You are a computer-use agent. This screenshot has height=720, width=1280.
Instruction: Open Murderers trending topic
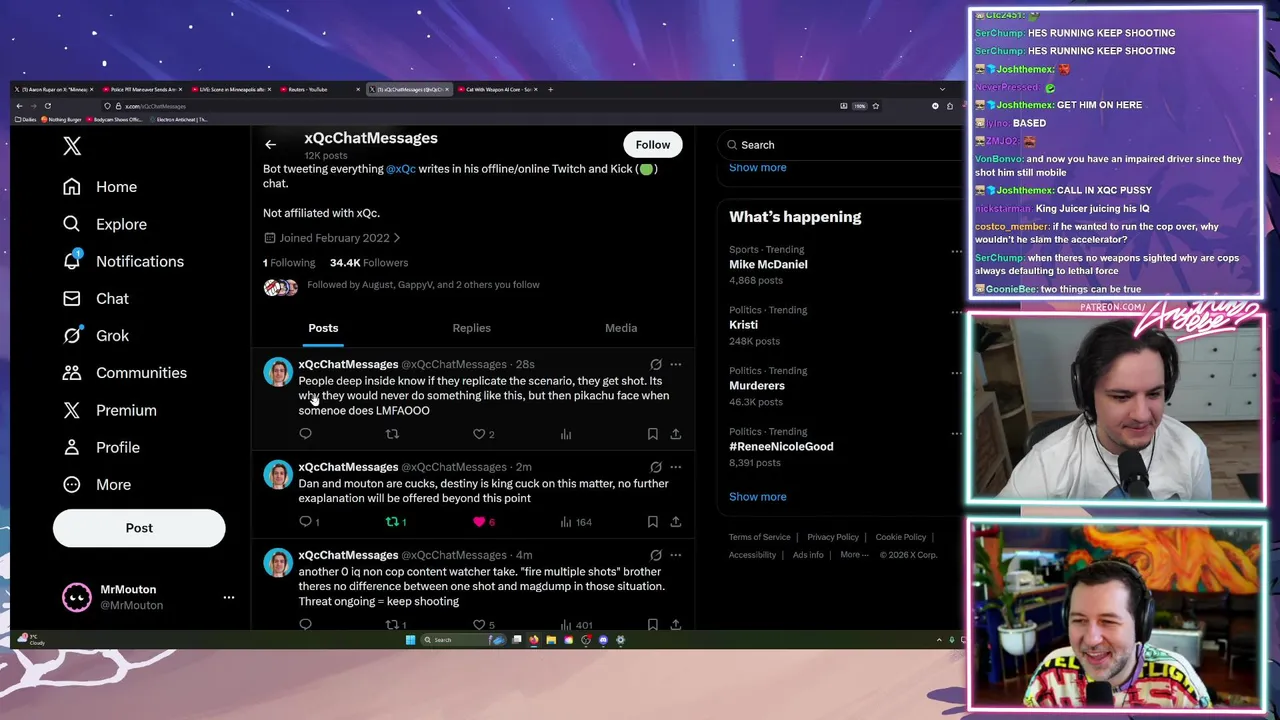pyautogui.click(x=757, y=386)
